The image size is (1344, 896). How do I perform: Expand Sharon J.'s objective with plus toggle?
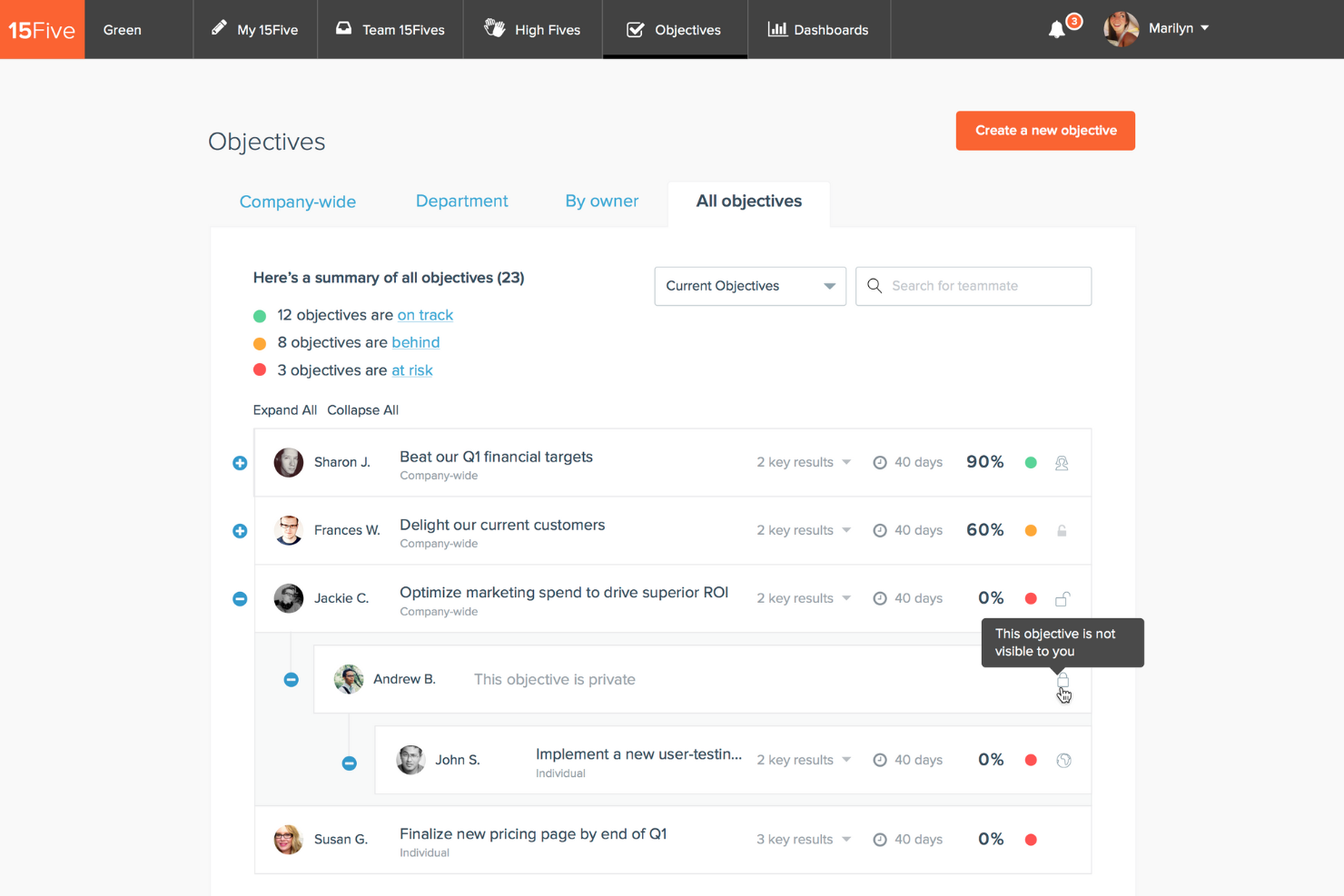[x=240, y=463]
